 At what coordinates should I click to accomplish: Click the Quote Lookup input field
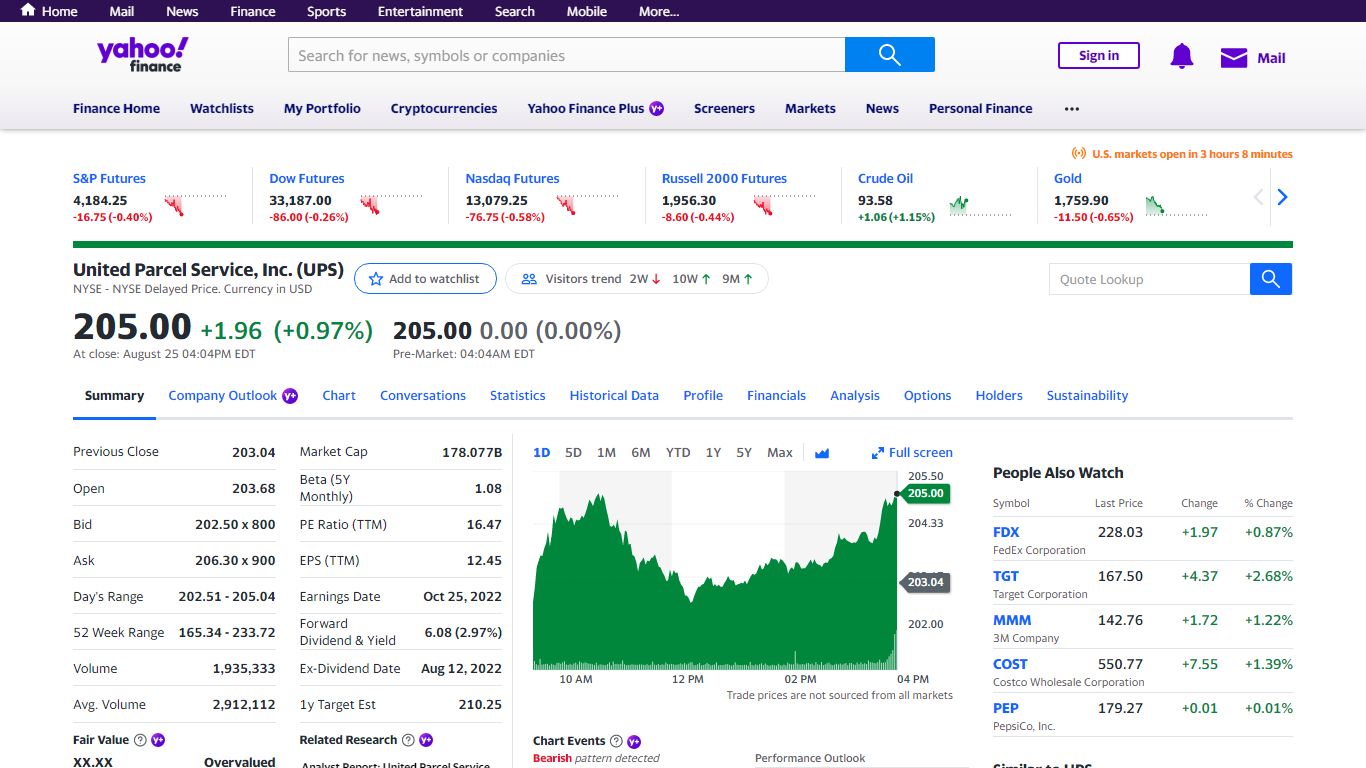(x=1149, y=279)
